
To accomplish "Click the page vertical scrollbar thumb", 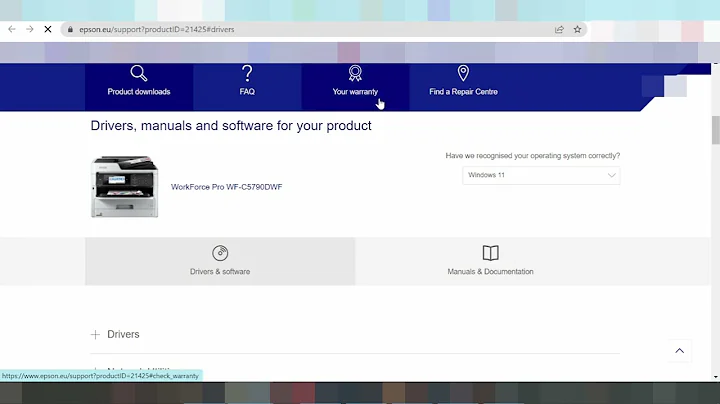I will point(715,130).
